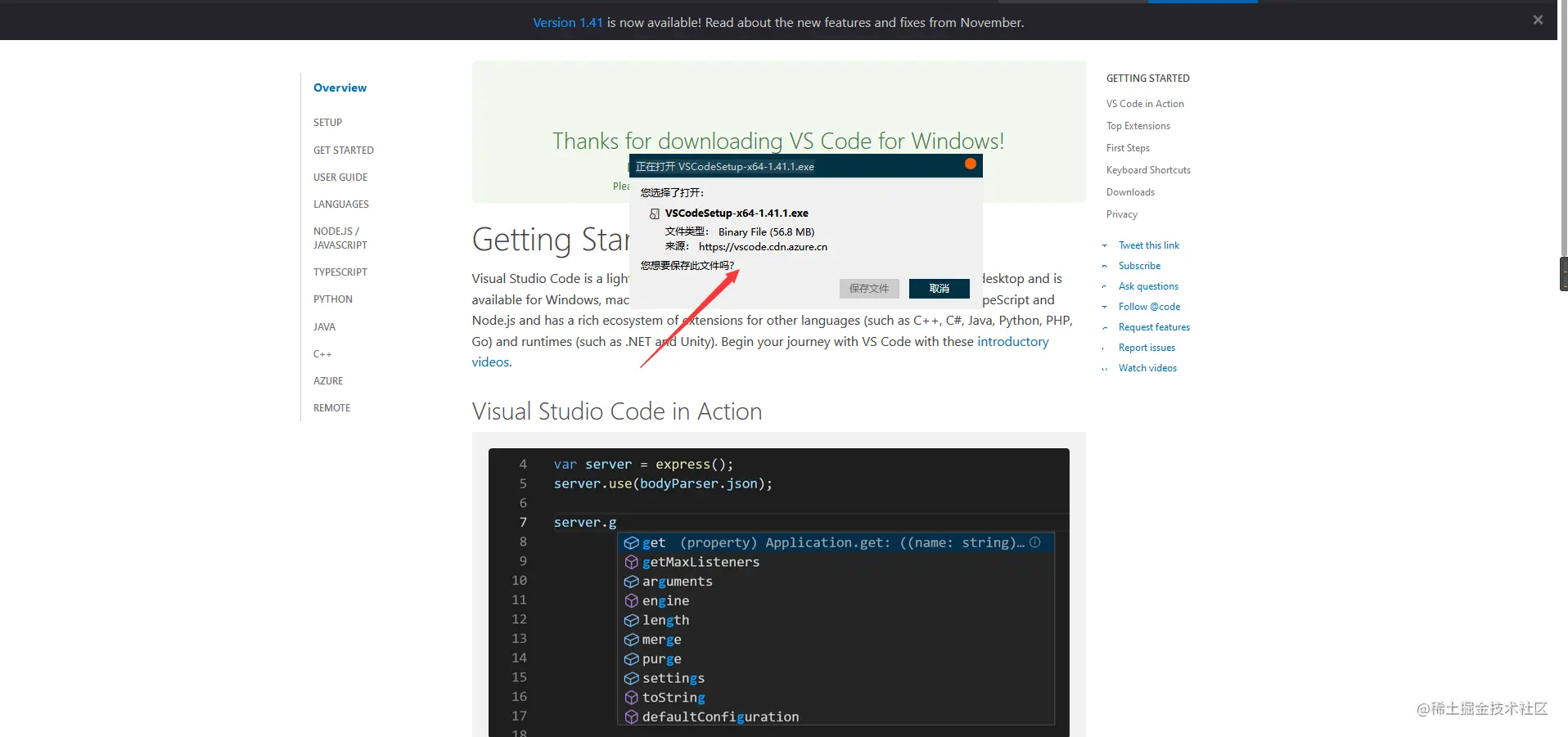Jump to VS Code in Action section

point(1145,104)
